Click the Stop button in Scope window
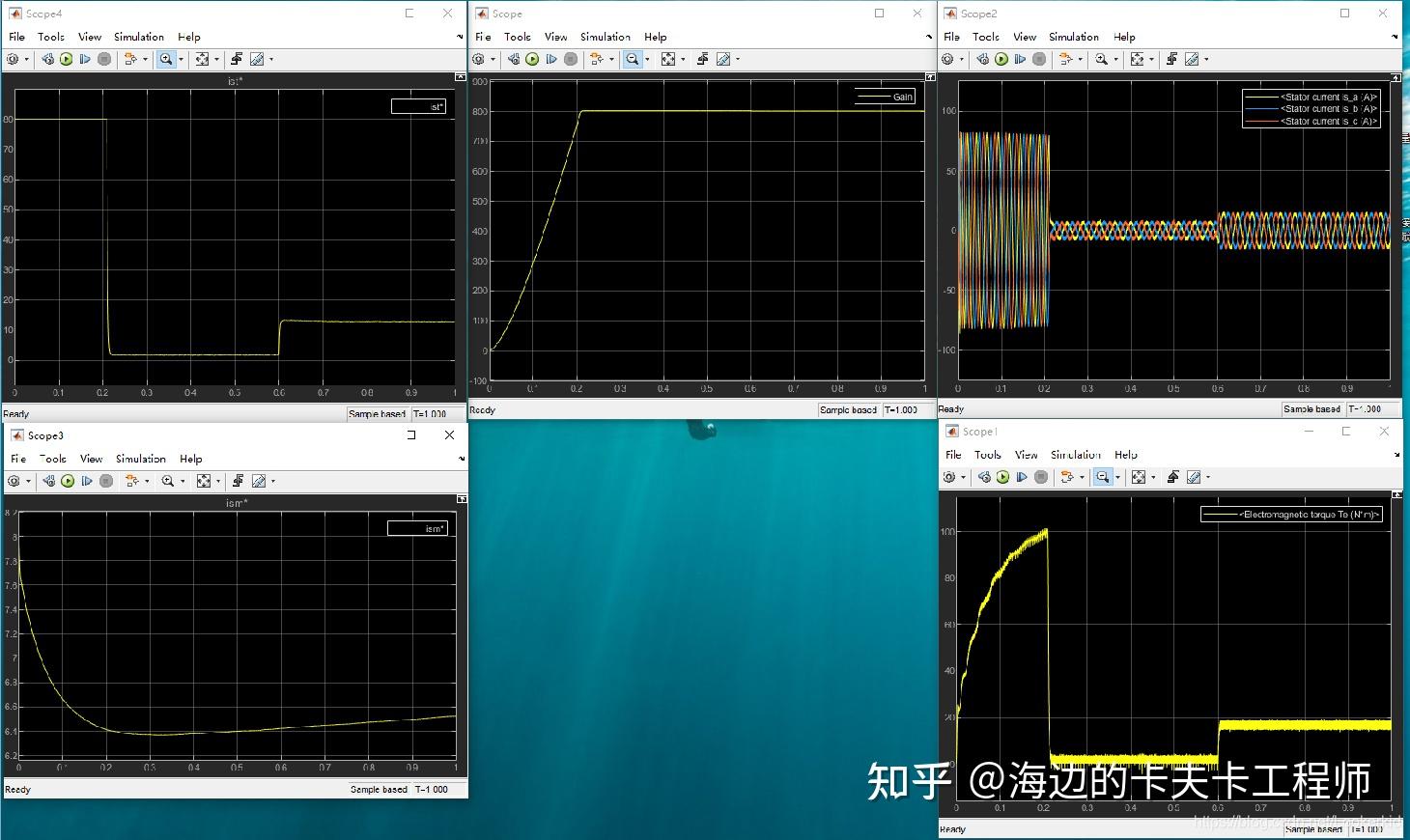 coord(571,59)
